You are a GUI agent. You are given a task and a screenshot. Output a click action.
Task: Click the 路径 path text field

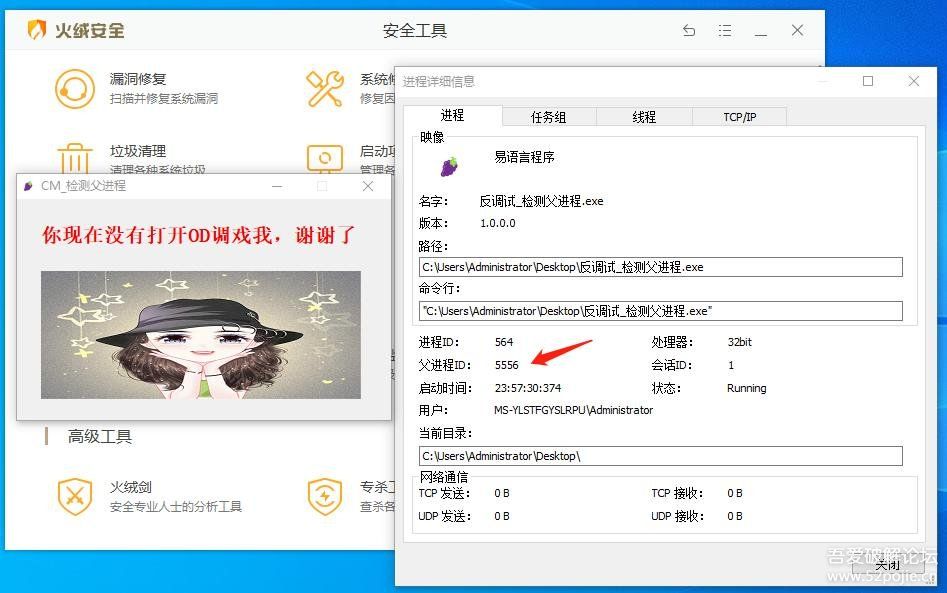tap(660, 267)
